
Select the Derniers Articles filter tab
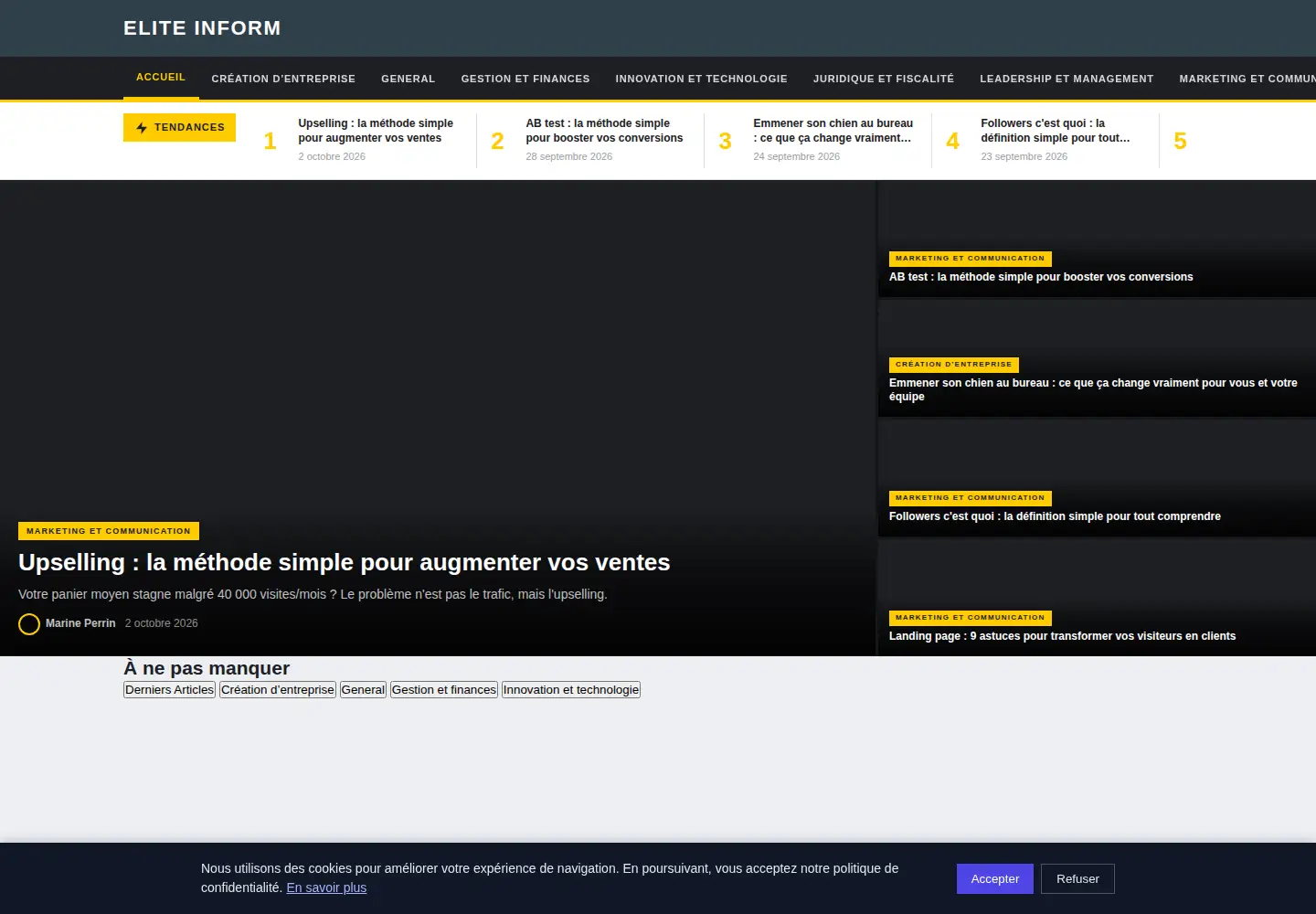click(169, 690)
